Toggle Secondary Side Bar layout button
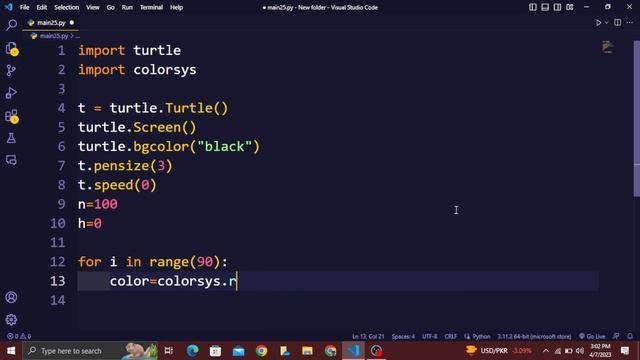The width and height of the screenshot is (640, 360). click(557, 7)
